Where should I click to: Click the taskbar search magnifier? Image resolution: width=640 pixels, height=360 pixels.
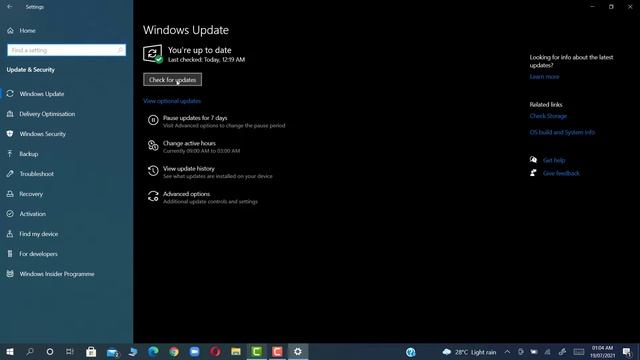[x=30, y=351]
